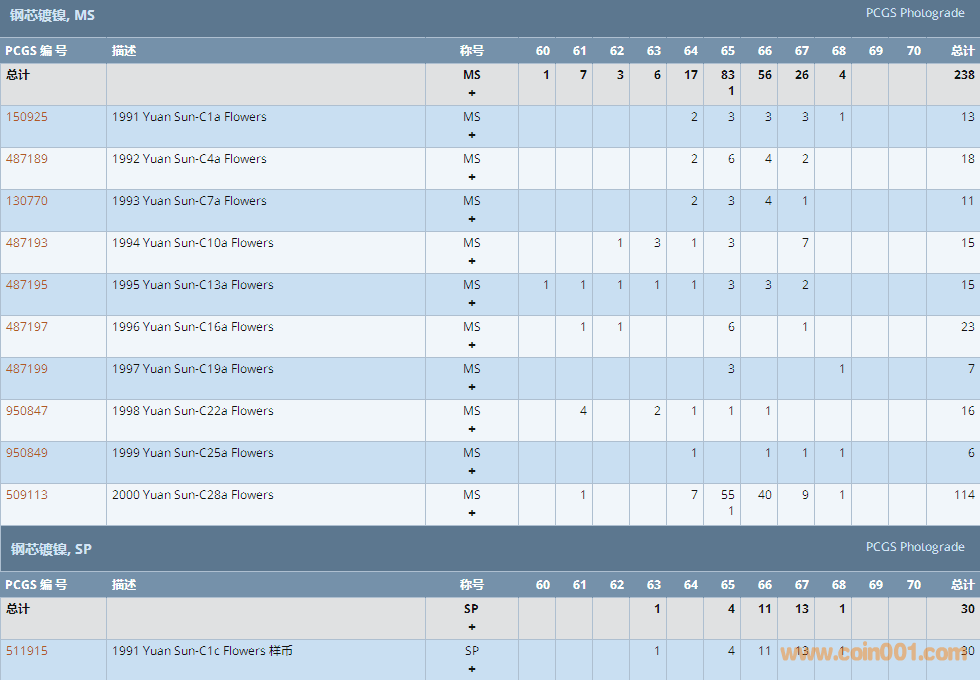Click grade 60 count for 1995 Yuan Sun-C13a
980x680 pixels.
click(546, 285)
